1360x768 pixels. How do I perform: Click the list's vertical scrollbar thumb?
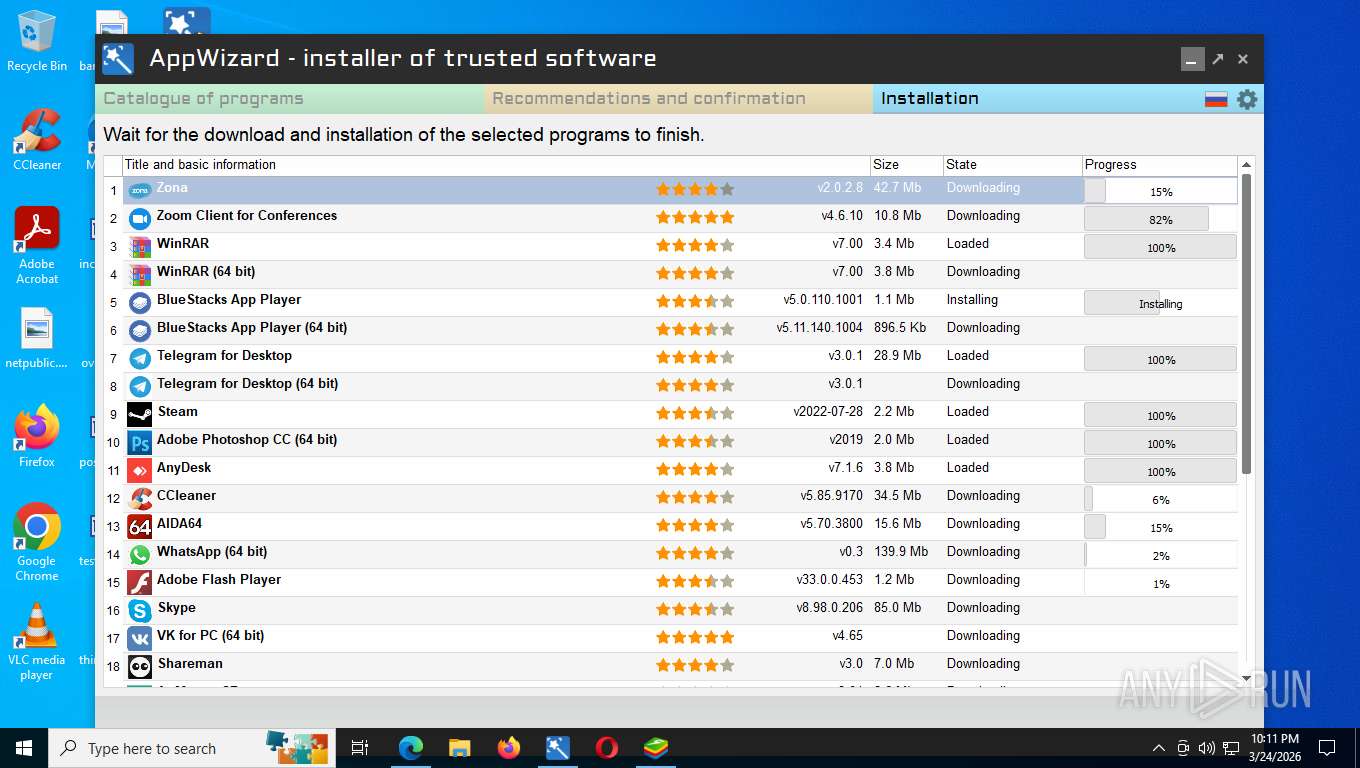(x=1246, y=324)
